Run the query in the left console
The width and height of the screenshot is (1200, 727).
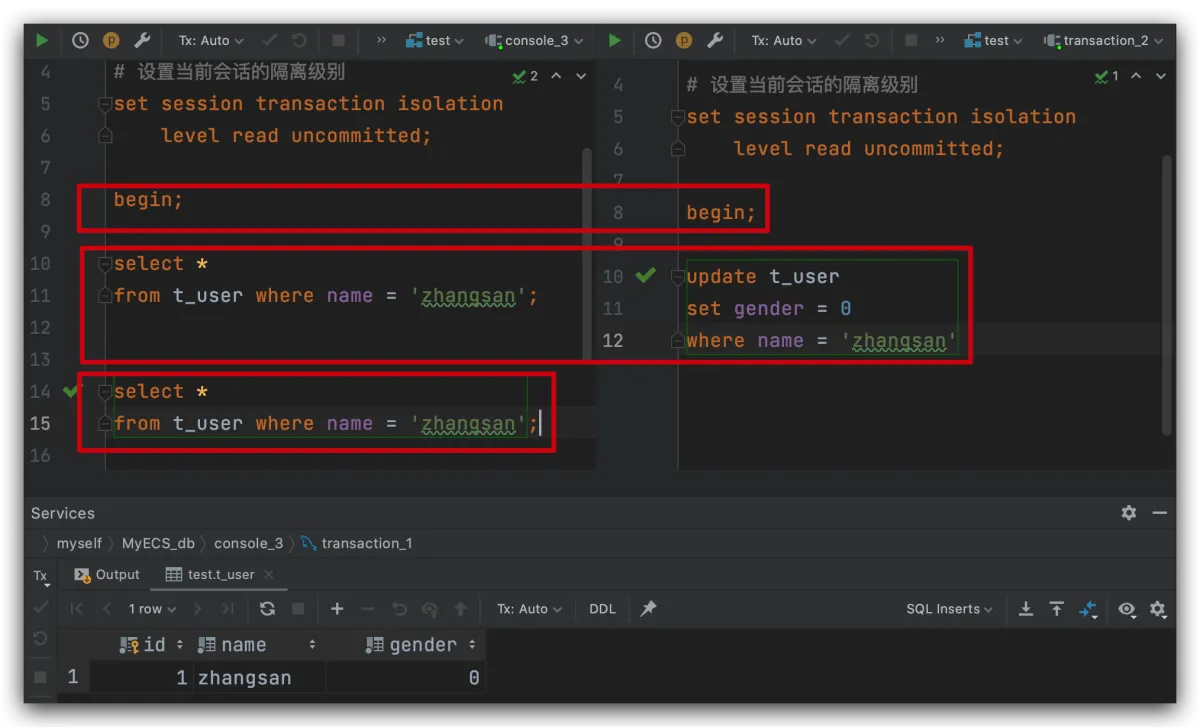tap(41, 41)
